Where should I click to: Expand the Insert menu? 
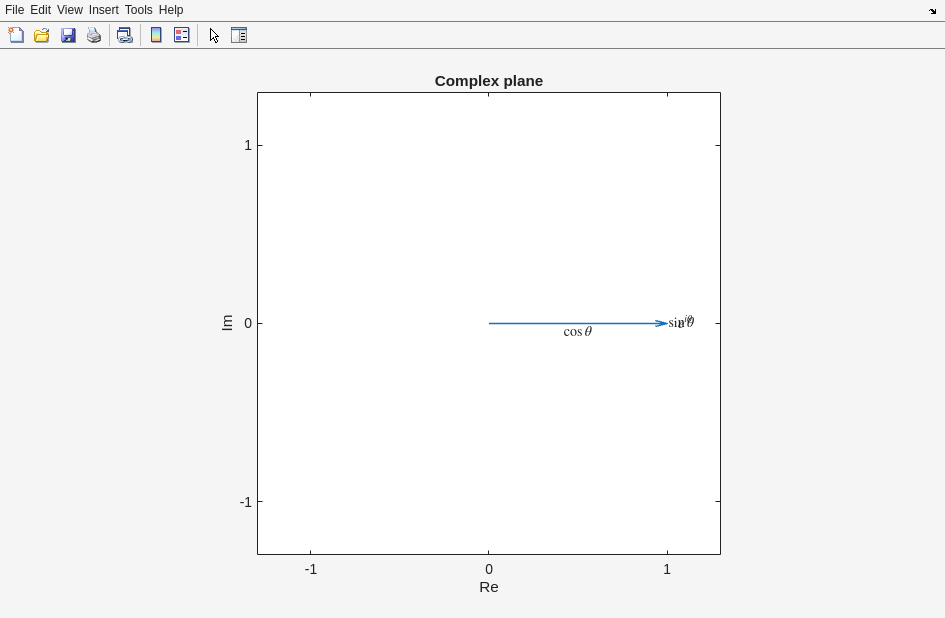pyautogui.click(x=103, y=10)
